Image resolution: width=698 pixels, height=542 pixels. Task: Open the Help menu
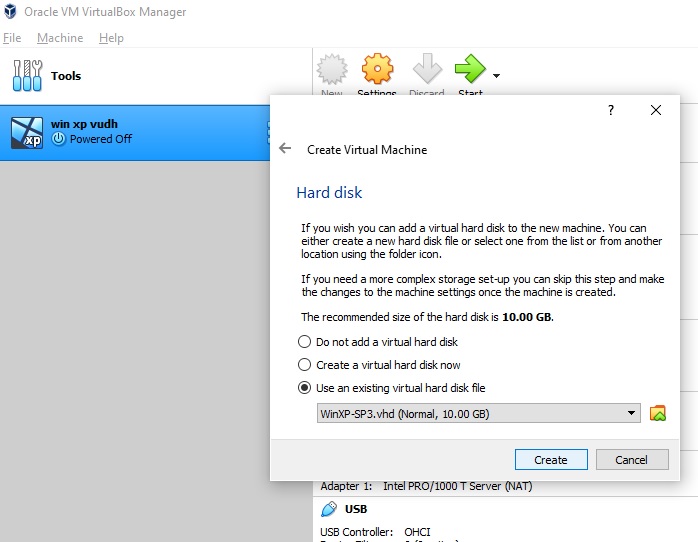[x=111, y=38]
